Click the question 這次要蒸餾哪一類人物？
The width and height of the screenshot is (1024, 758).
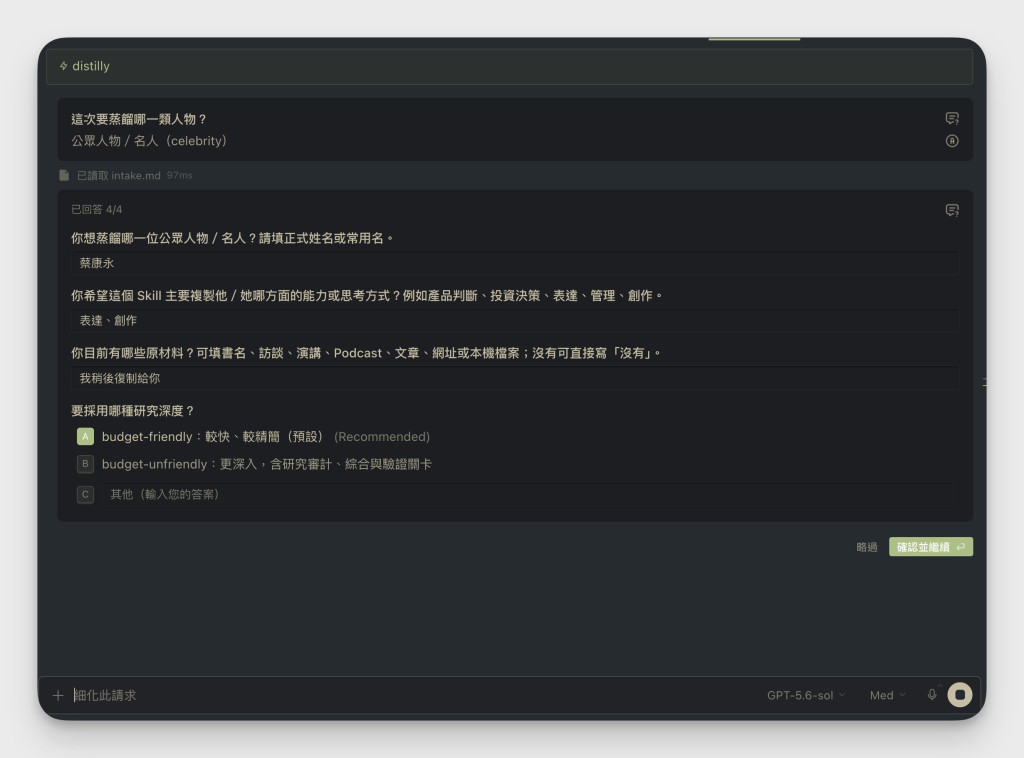click(x=139, y=119)
